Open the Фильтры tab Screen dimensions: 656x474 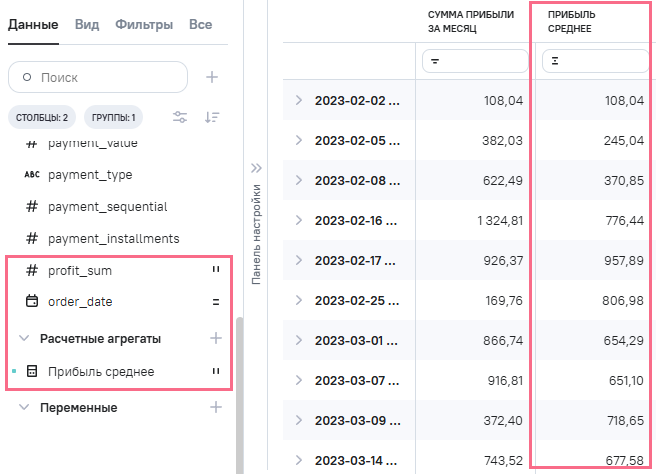coord(144,24)
